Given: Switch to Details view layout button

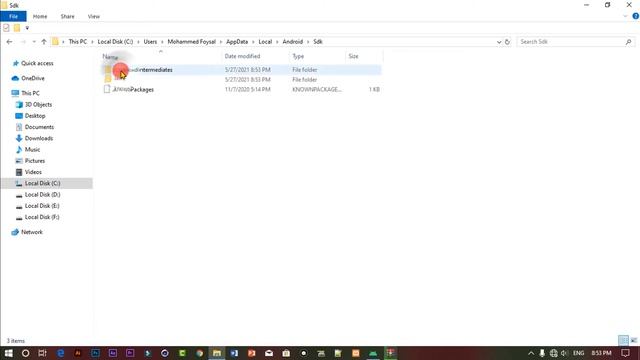Looking at the screenshot, I should tap(623, 340).
